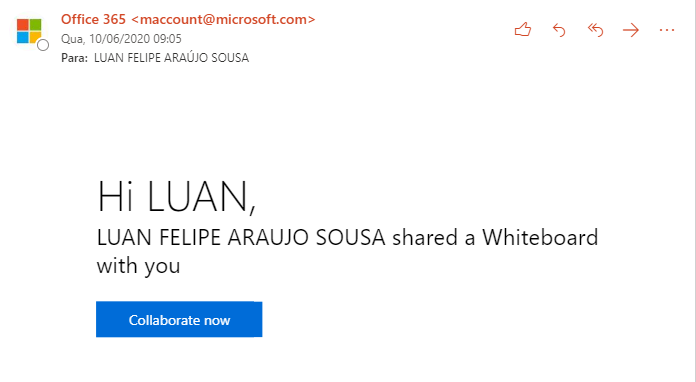Image resolution: width=696 pixels, height=382 pixels.
Task: Open the Microsoft logo sender avatar
Action: click(x=29, y=31)
